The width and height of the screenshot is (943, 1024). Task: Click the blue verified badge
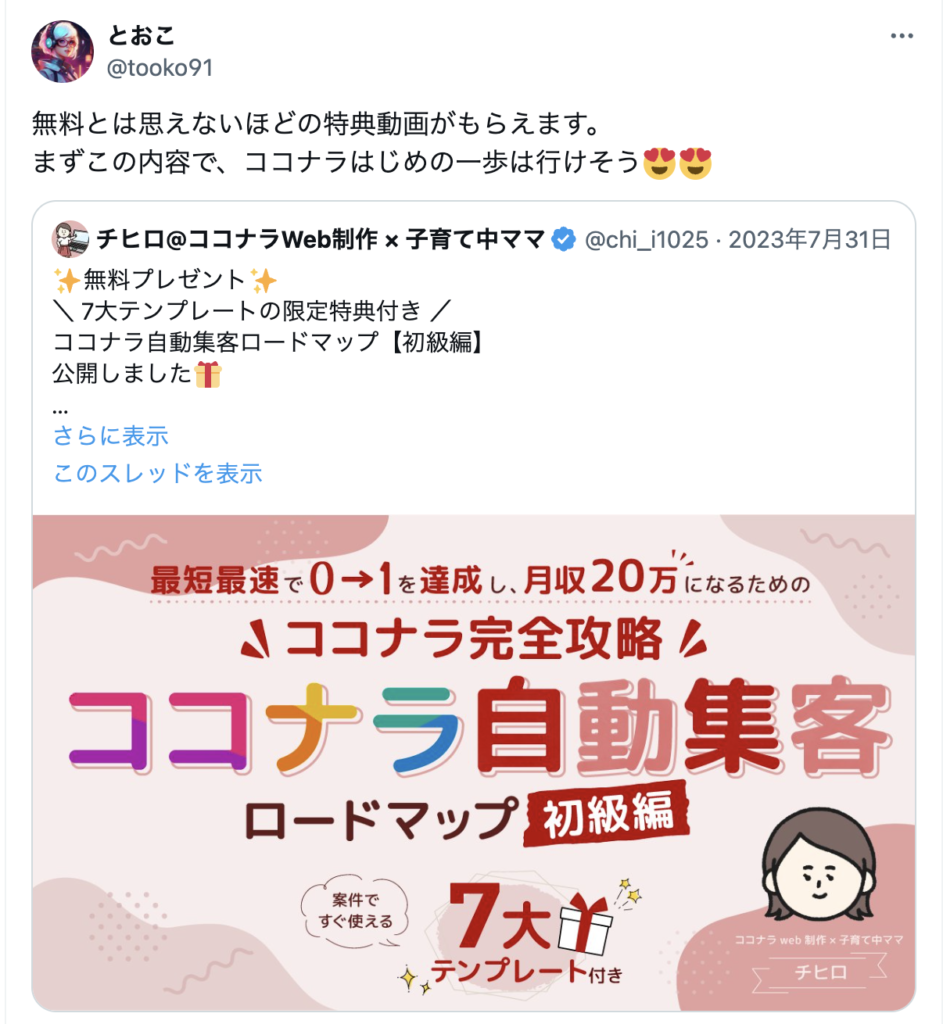pyautogui.click(x=563, y=240)
